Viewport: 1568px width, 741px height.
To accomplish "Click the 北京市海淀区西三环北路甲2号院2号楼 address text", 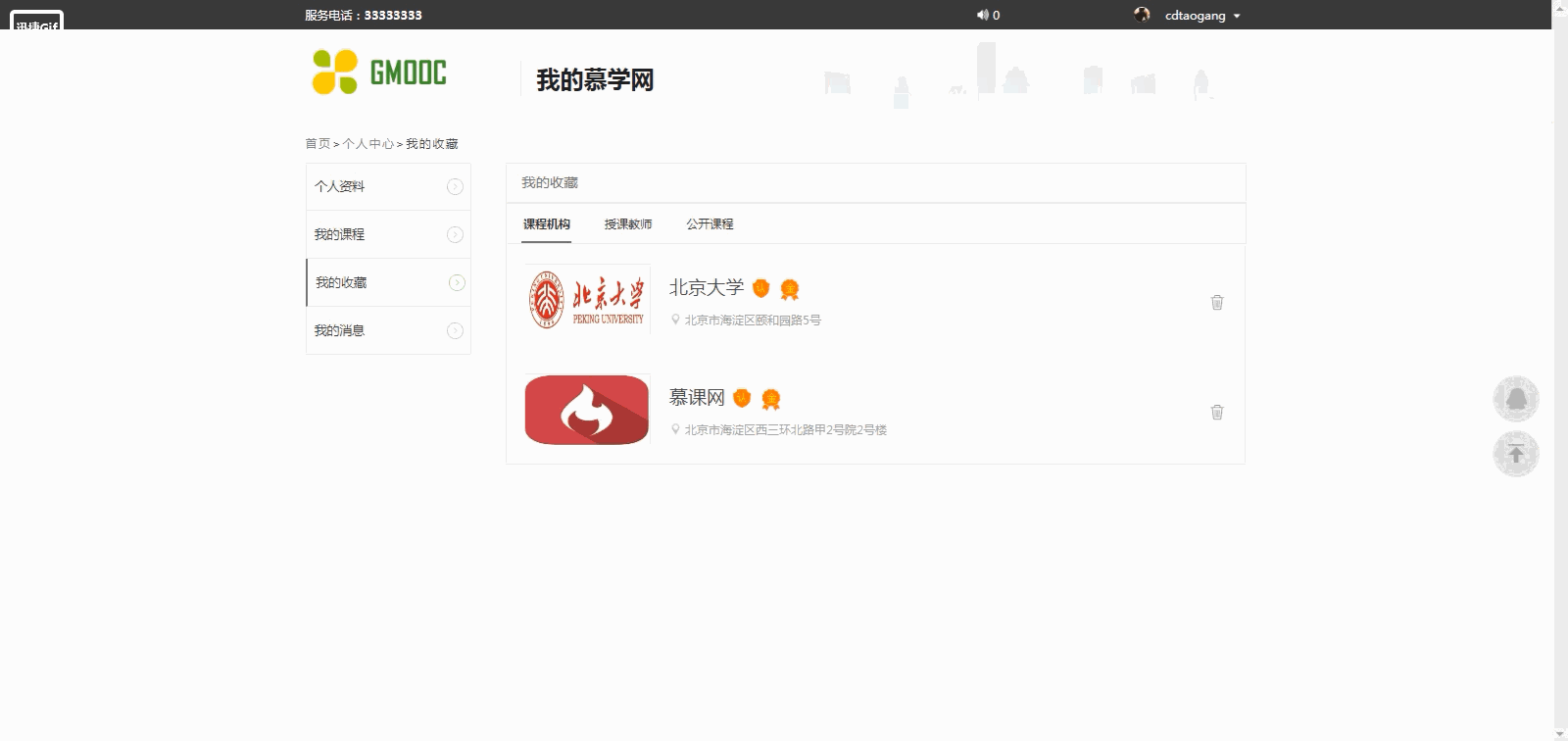I will (785, 429).
